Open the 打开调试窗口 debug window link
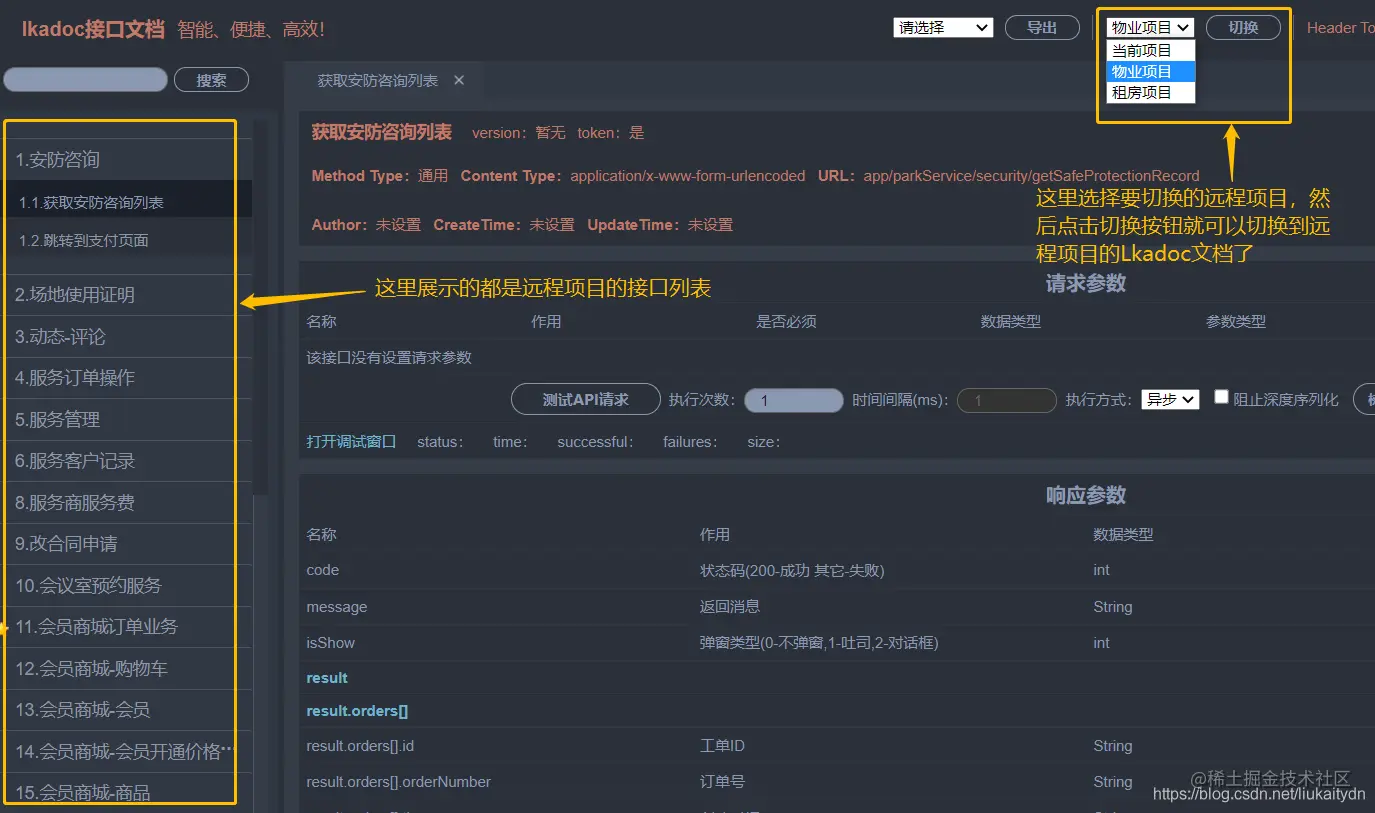This screenshot has height=813, width=1375. [351, 440]
